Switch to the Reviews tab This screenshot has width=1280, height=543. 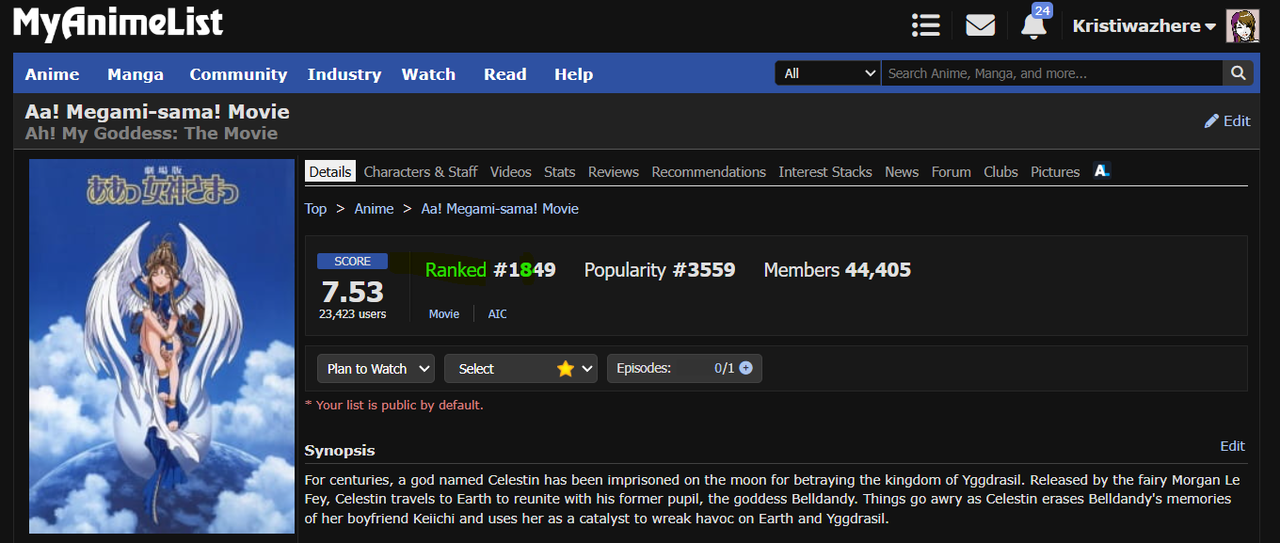point(613,172)
